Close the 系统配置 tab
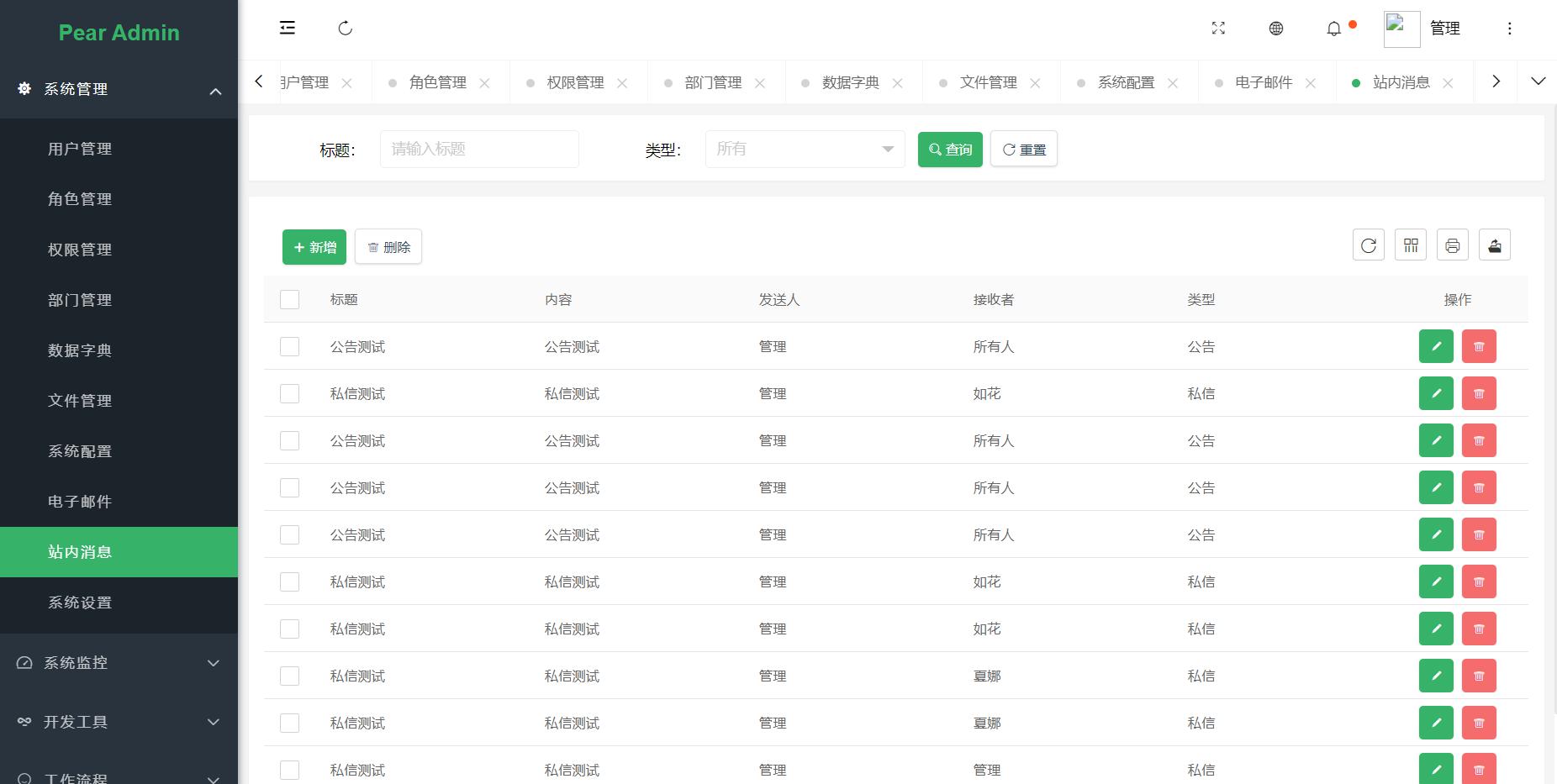The height and width of the screenshot is (784, 1557). tap(1173, 83)
